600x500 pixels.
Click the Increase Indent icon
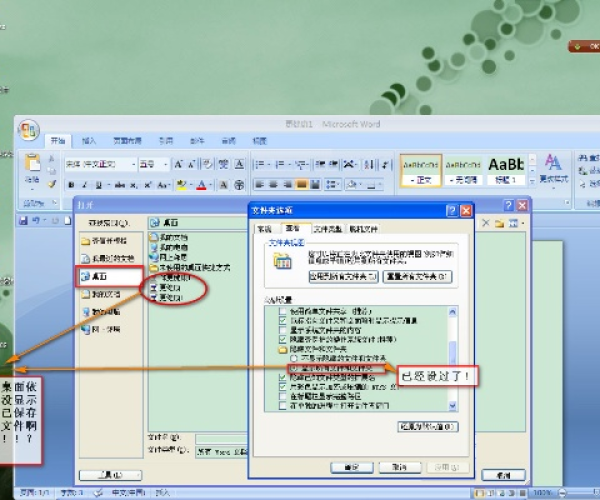click(334, 164)
